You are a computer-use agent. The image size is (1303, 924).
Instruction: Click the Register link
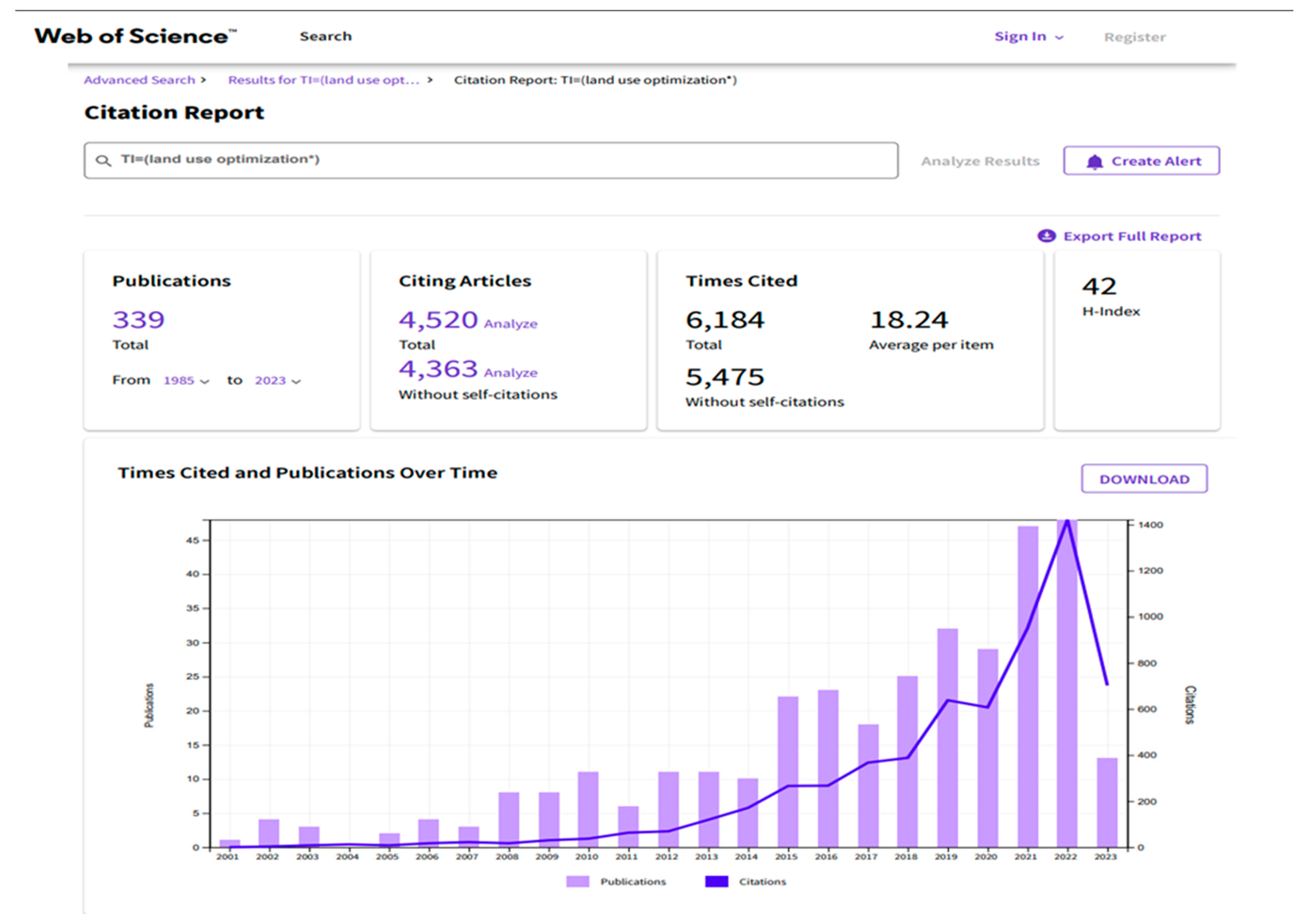1135,37
